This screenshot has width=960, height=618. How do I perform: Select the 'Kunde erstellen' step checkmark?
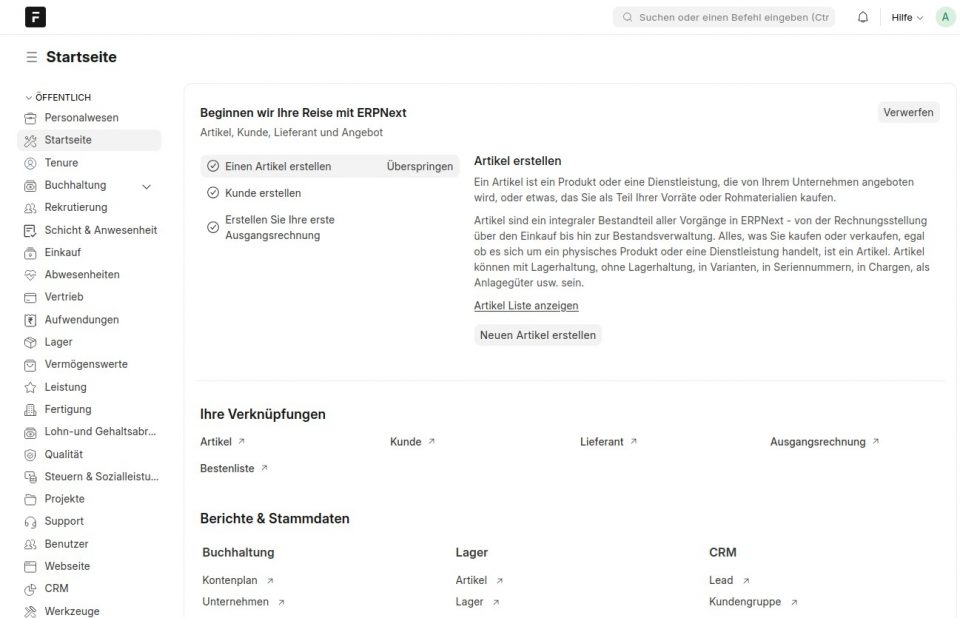213,193
